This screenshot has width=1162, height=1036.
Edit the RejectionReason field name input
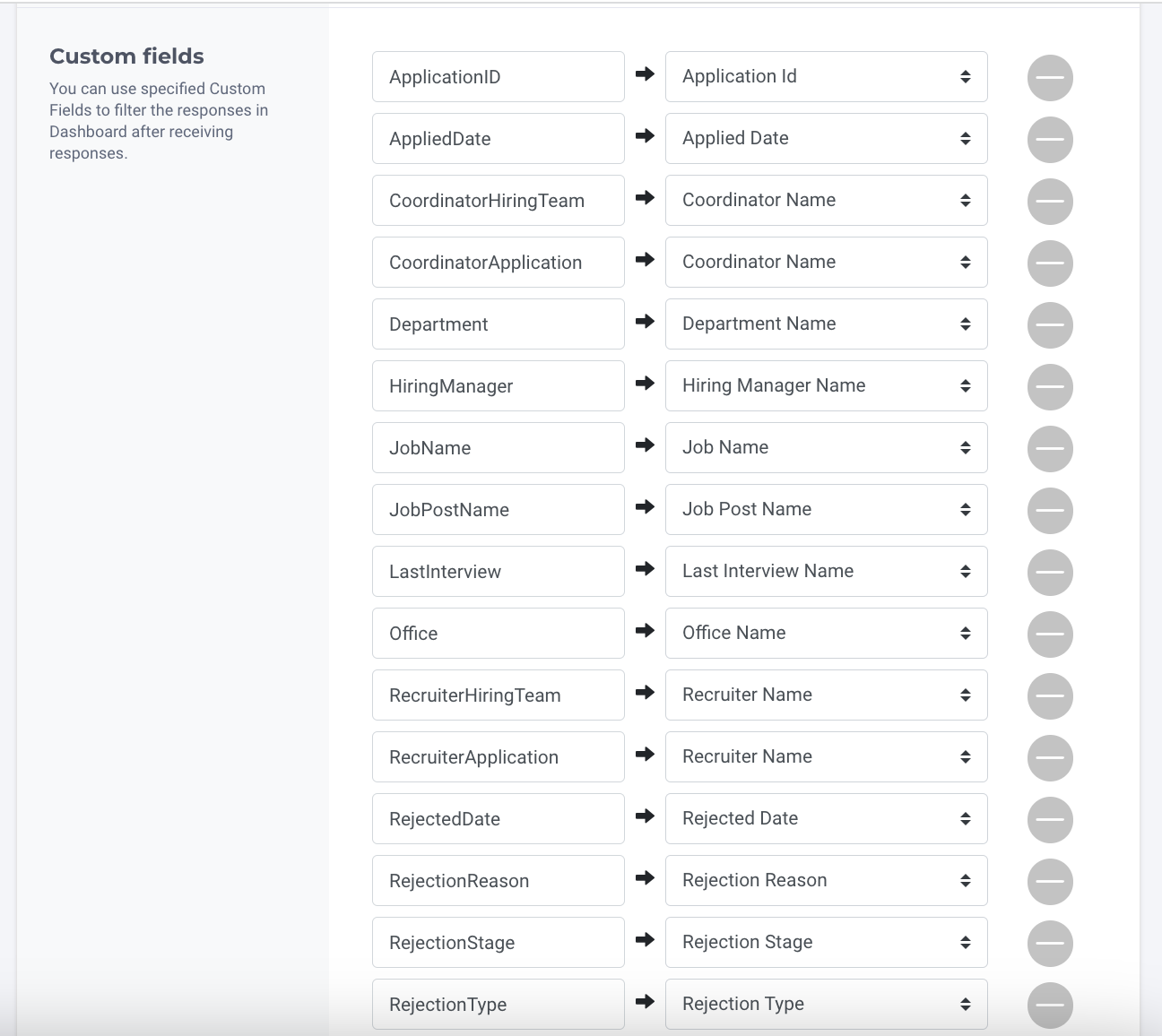pos(498,880)
